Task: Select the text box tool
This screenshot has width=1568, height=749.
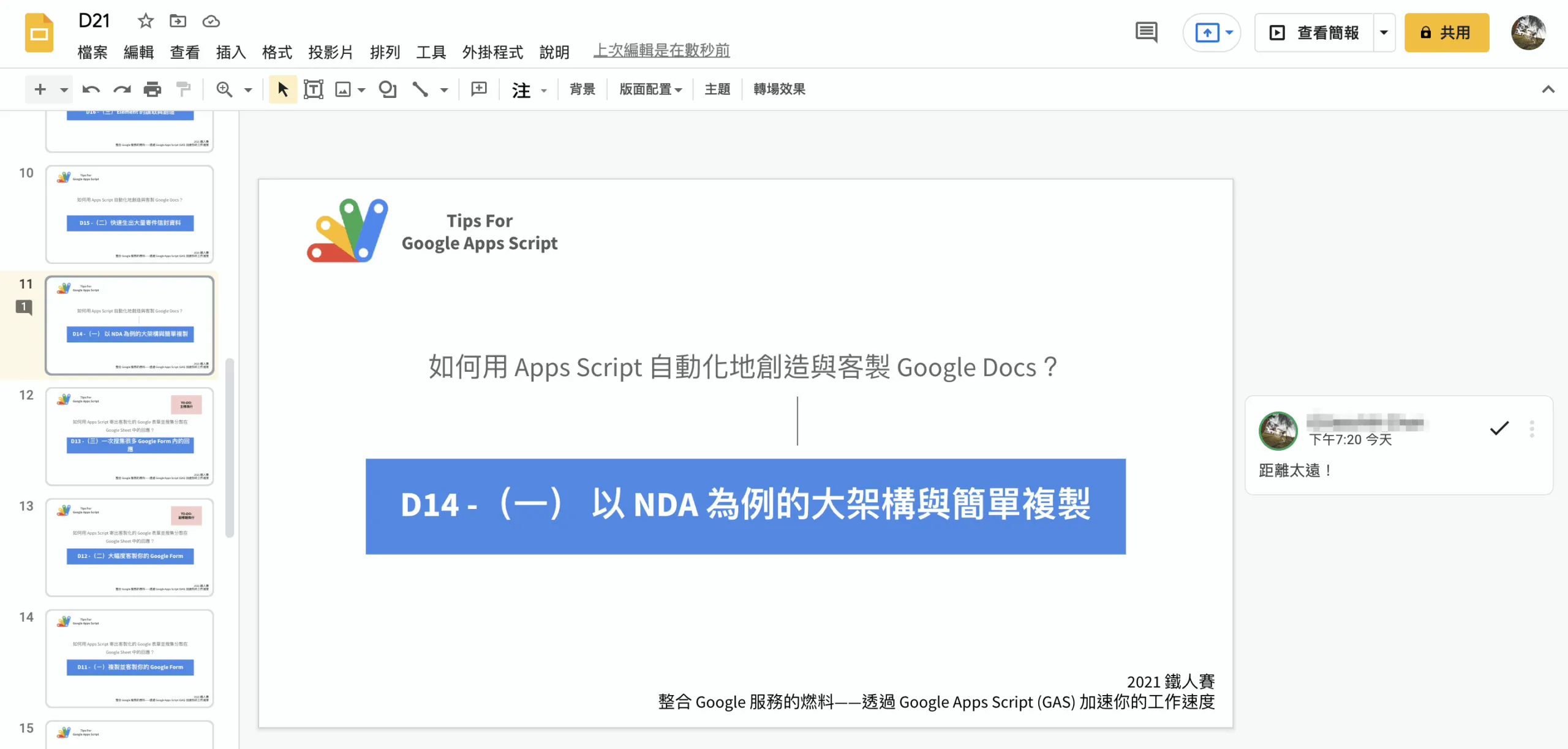Action: (x=314, y=89)
